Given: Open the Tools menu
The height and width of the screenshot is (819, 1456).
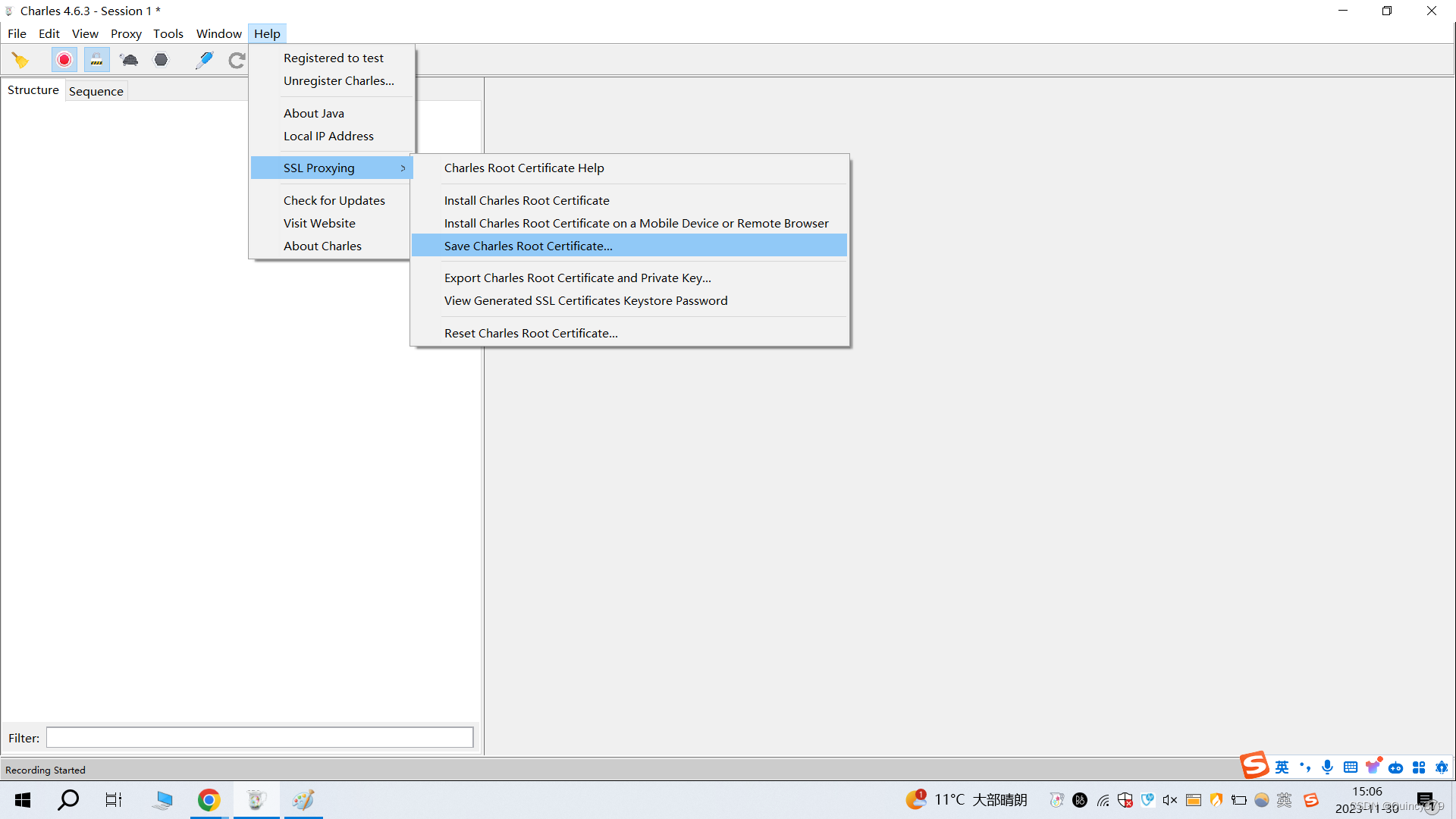Looking at the screenshot, I should pyautogui.click(x=168, y=33).
